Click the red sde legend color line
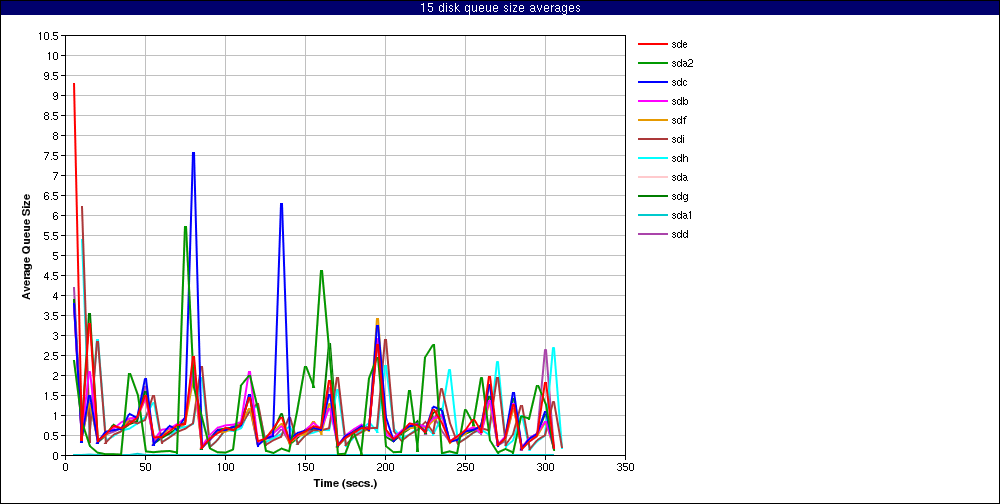Viewport: 1000px width, 504px height. (x=652, y=44)
